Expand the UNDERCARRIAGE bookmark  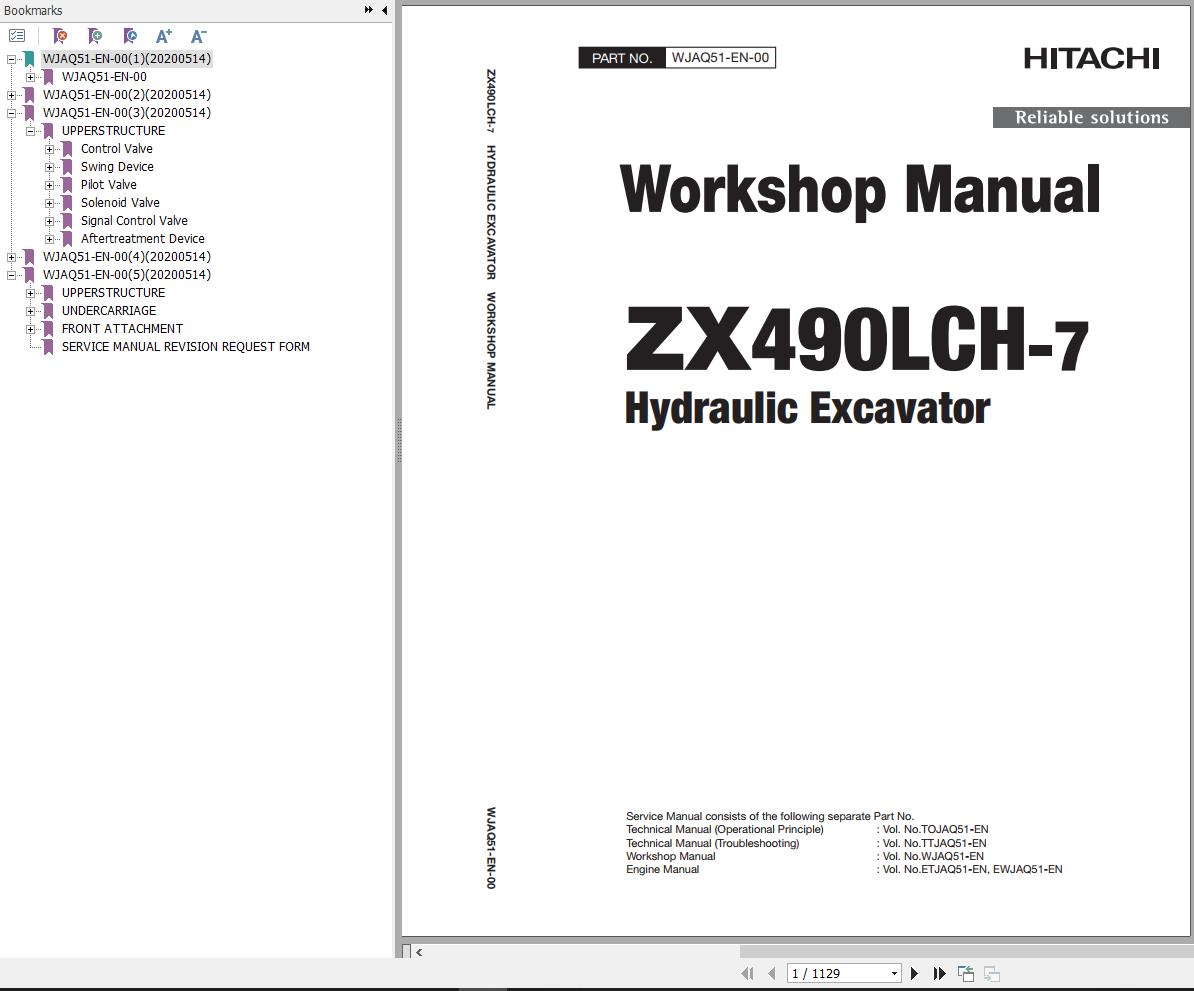pyautogui.click(x=30, y=312)
